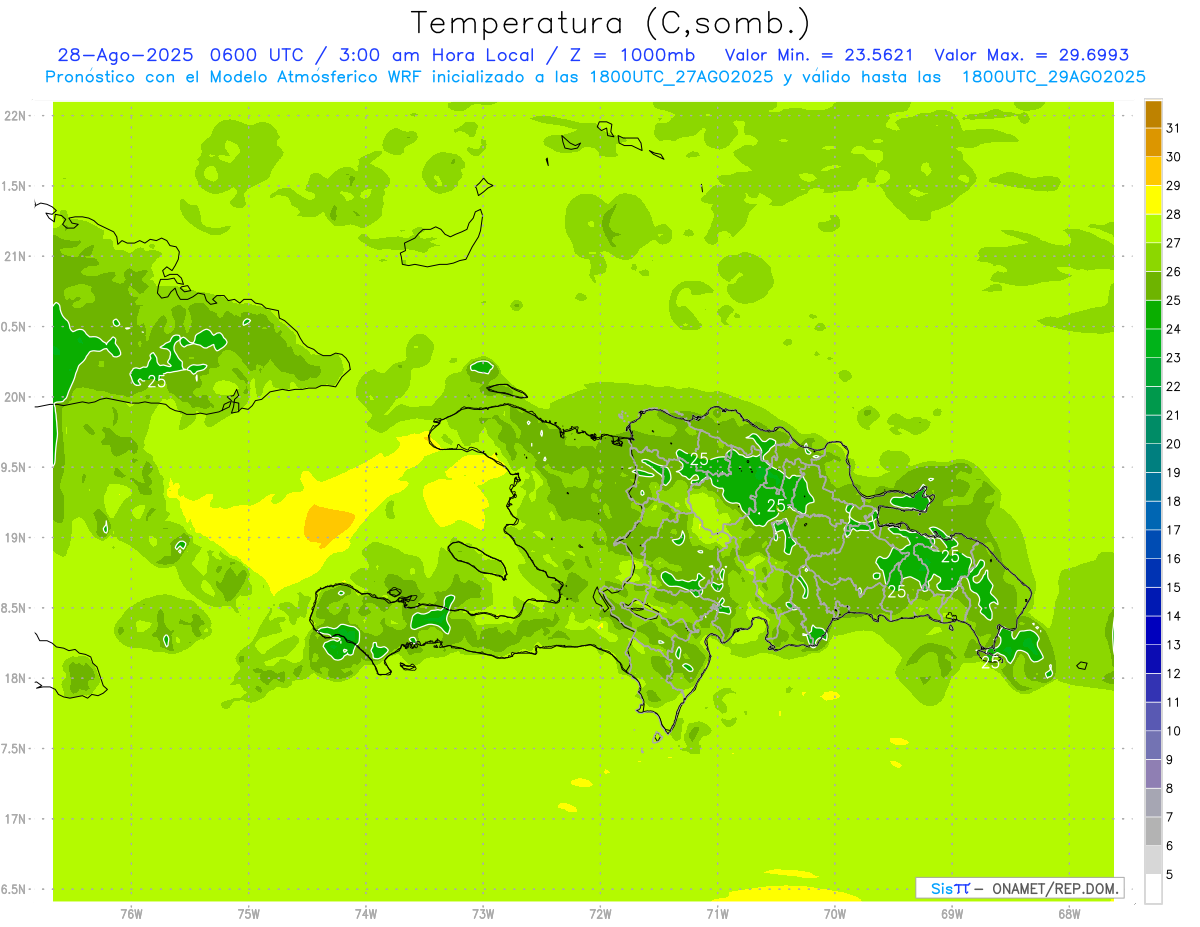
Task: Click legend value '31'
Action: (1174, 128)
